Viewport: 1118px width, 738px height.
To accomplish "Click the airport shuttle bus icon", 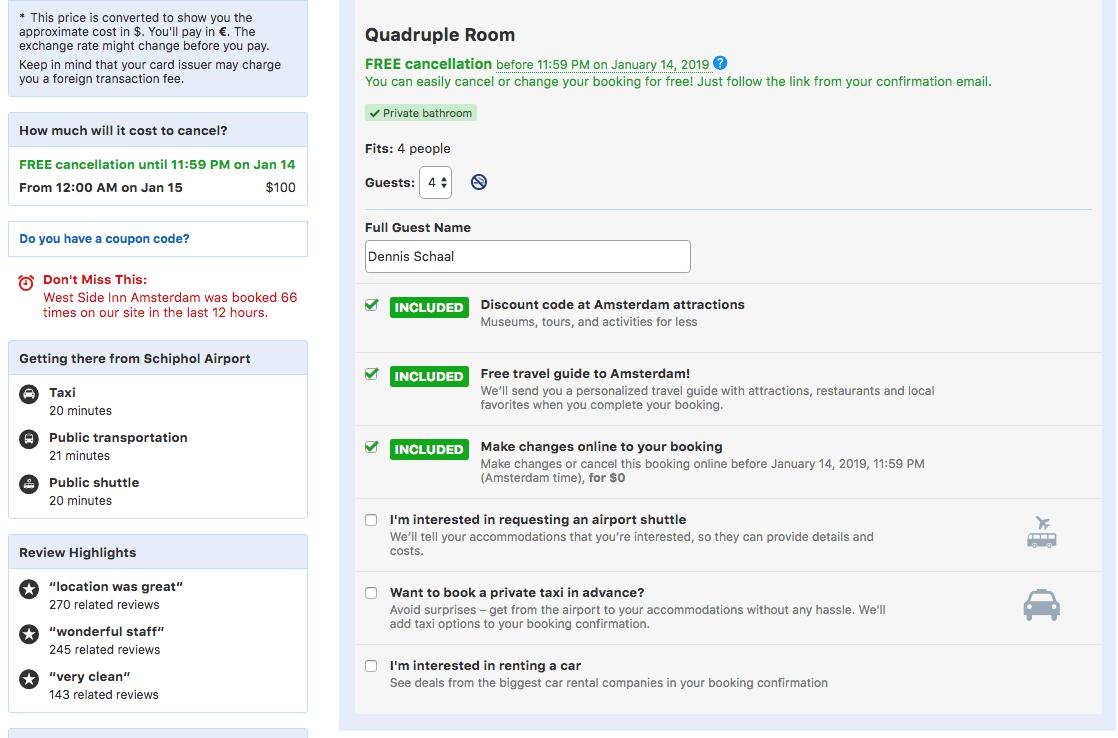I will pos(1041,532).
